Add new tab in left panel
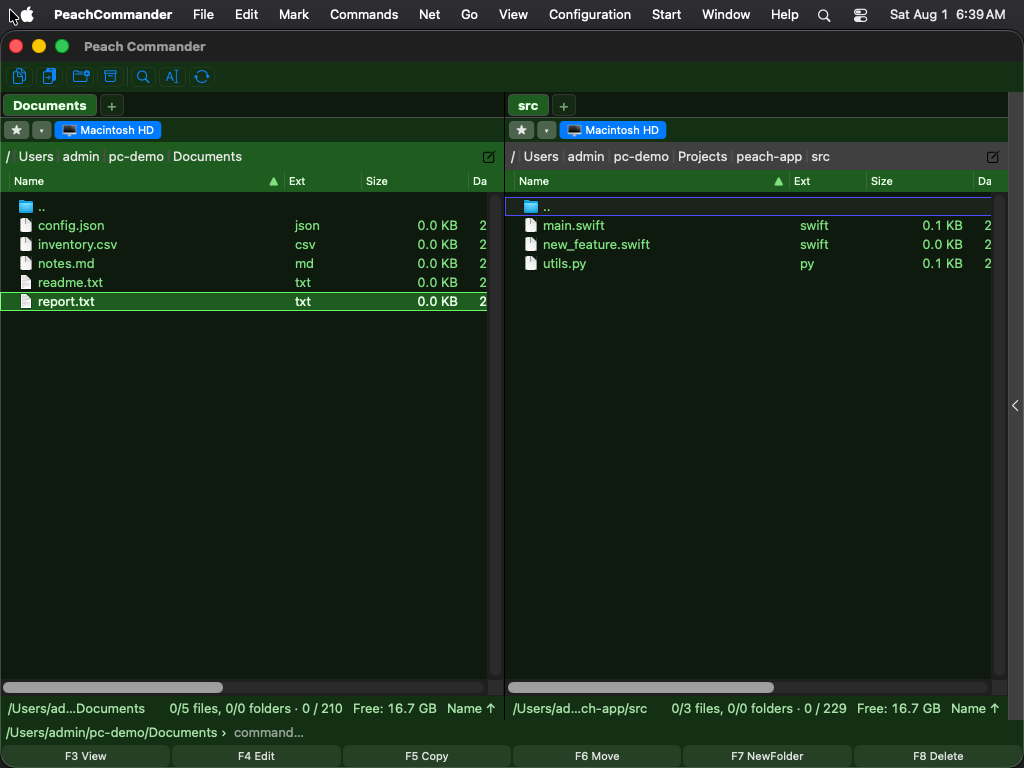 pos(112,106)
